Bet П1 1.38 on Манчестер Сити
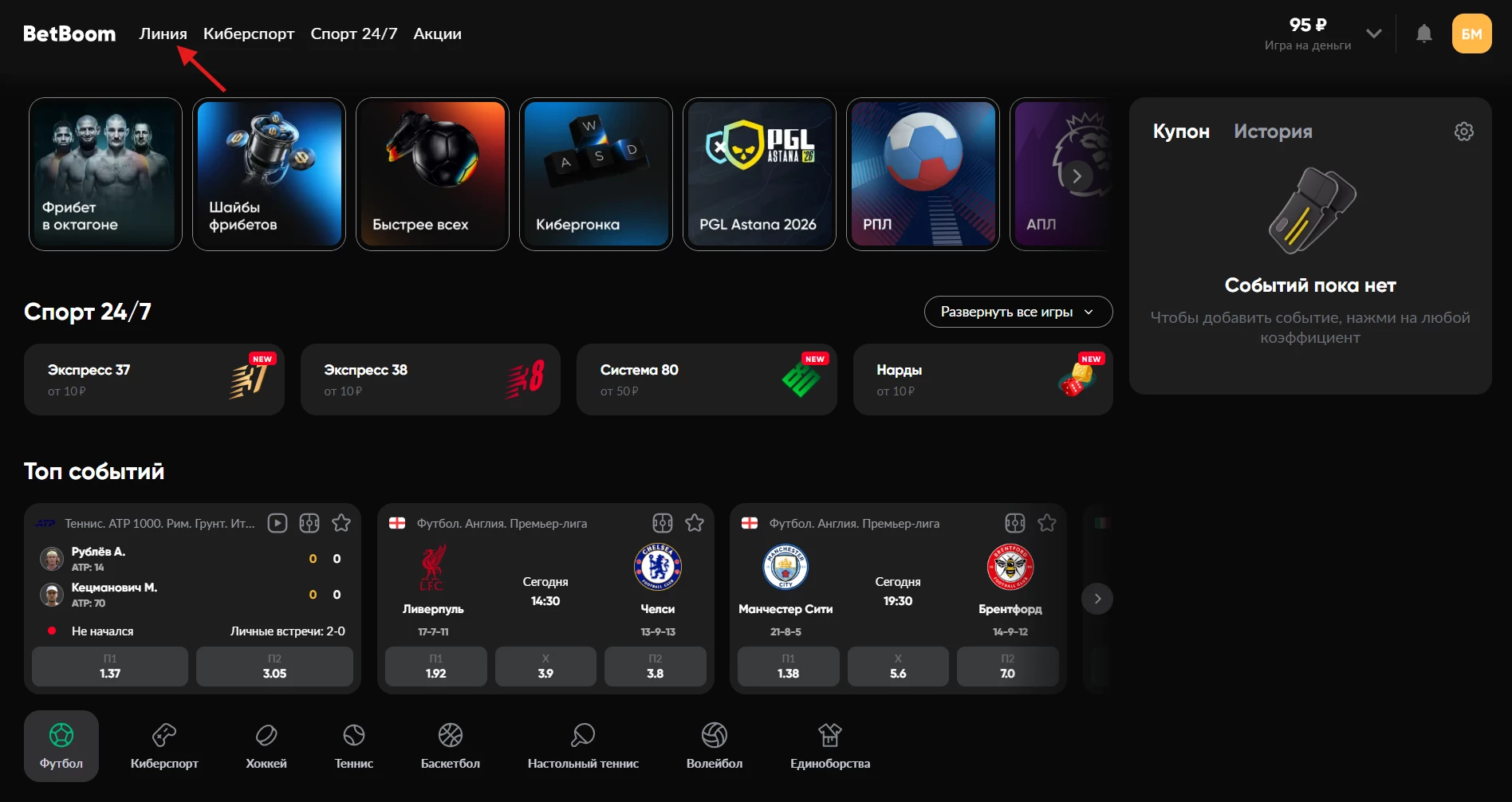The height and width of the screenshot is (802, 1512). tap(789, 666)
